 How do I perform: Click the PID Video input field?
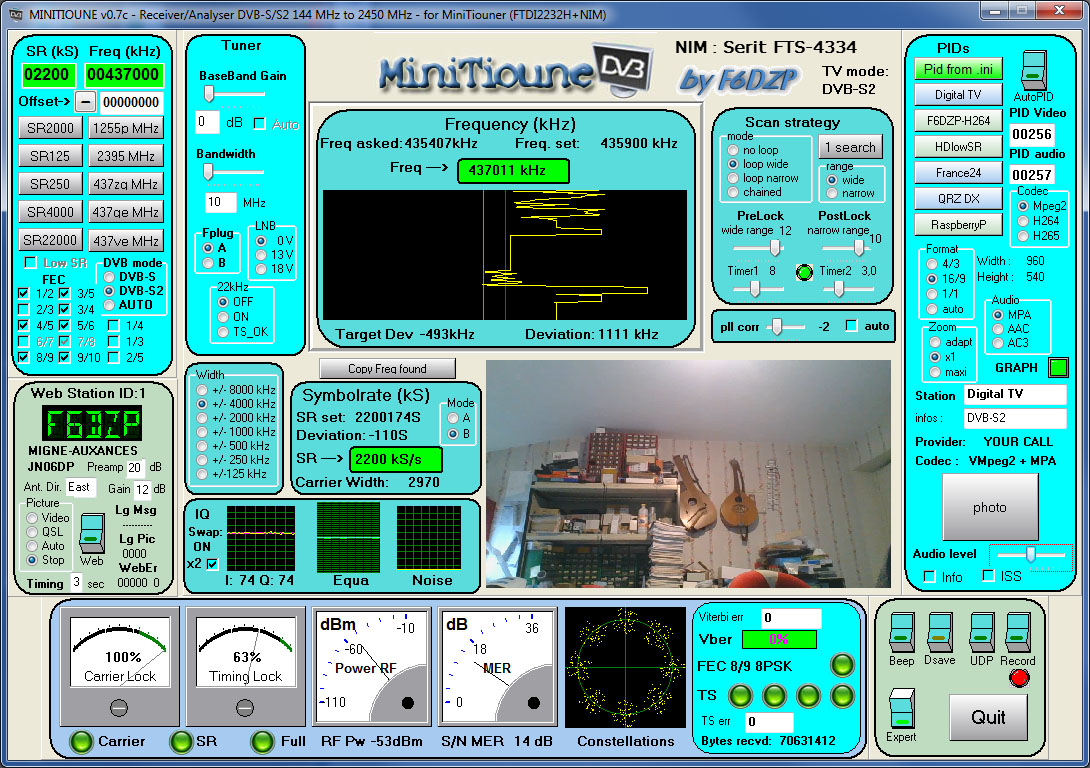coord(1032,134)
